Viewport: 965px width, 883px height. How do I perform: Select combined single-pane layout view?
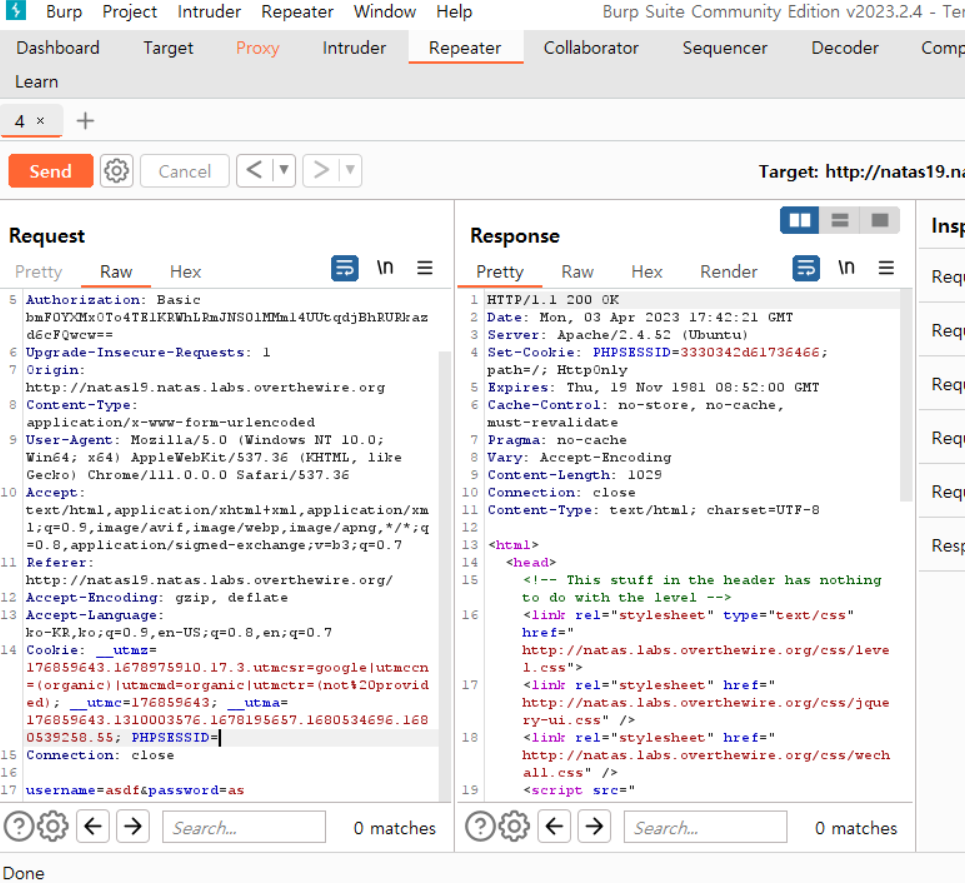coord(880,220)
